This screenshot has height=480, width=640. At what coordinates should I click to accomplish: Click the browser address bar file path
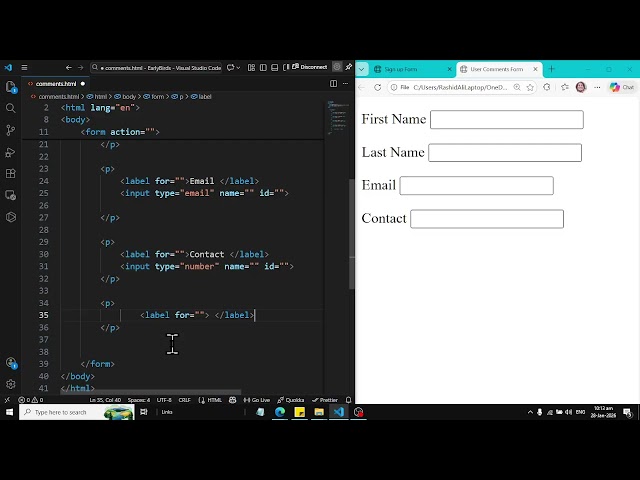[x=460, y=87]
